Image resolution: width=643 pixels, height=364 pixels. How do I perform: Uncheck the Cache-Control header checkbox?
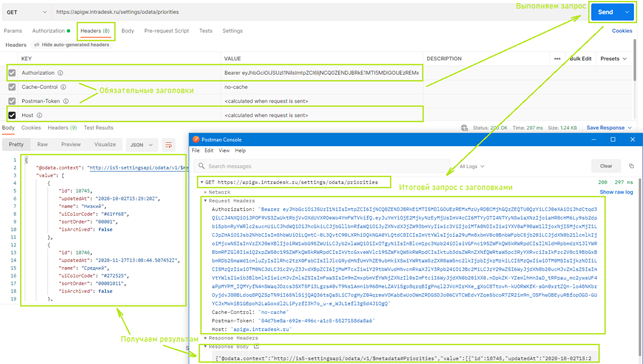pos(12,87)
